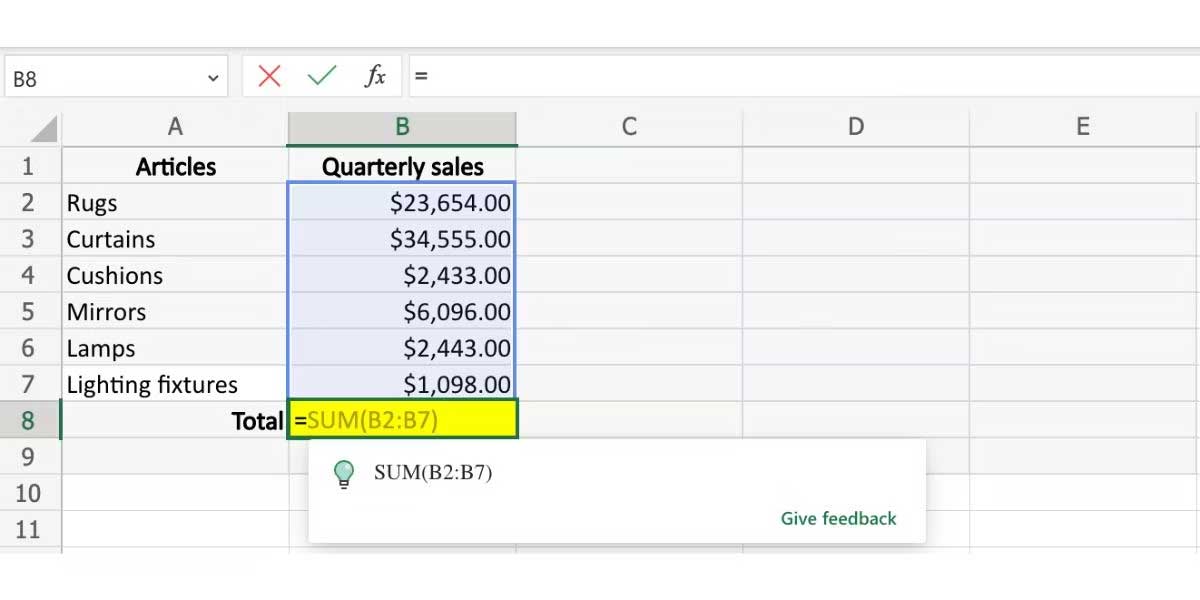Image resolution: width=1200 pixels, height=600 pixels.
Task: Click the Give feedback link
Action: tap(838, 518)
